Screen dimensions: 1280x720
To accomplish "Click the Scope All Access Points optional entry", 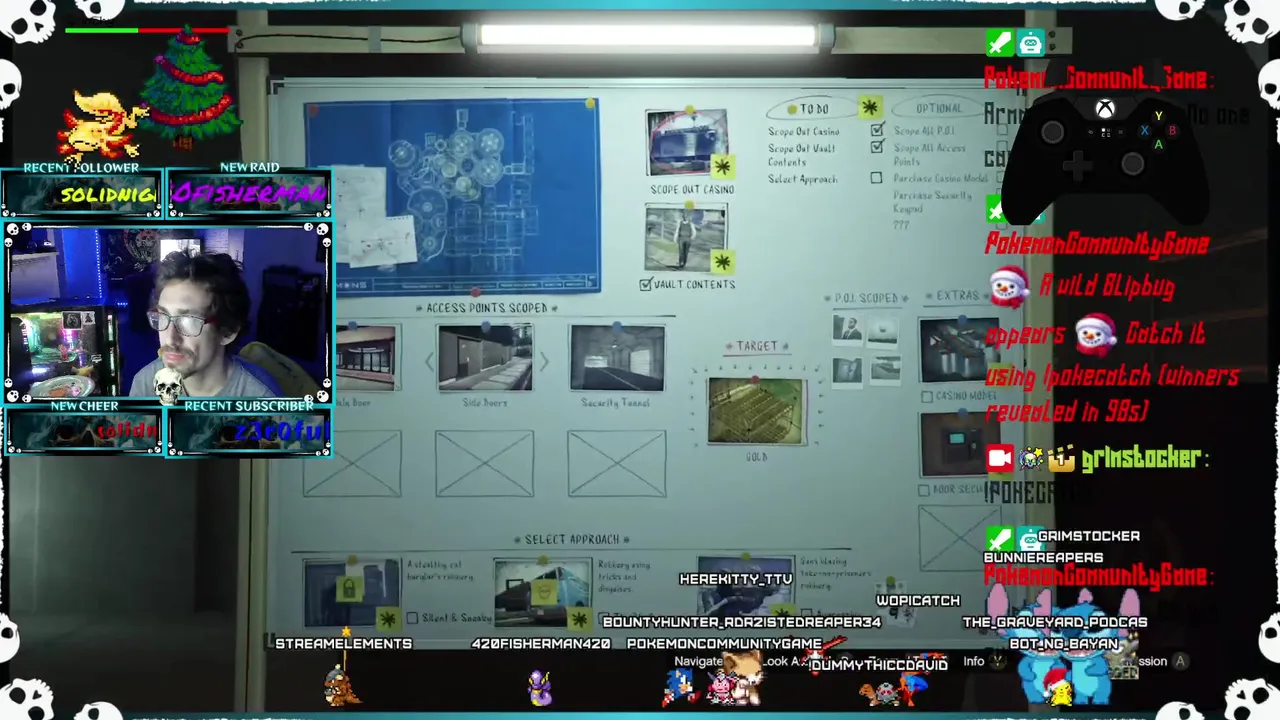I will coord(930,154).
